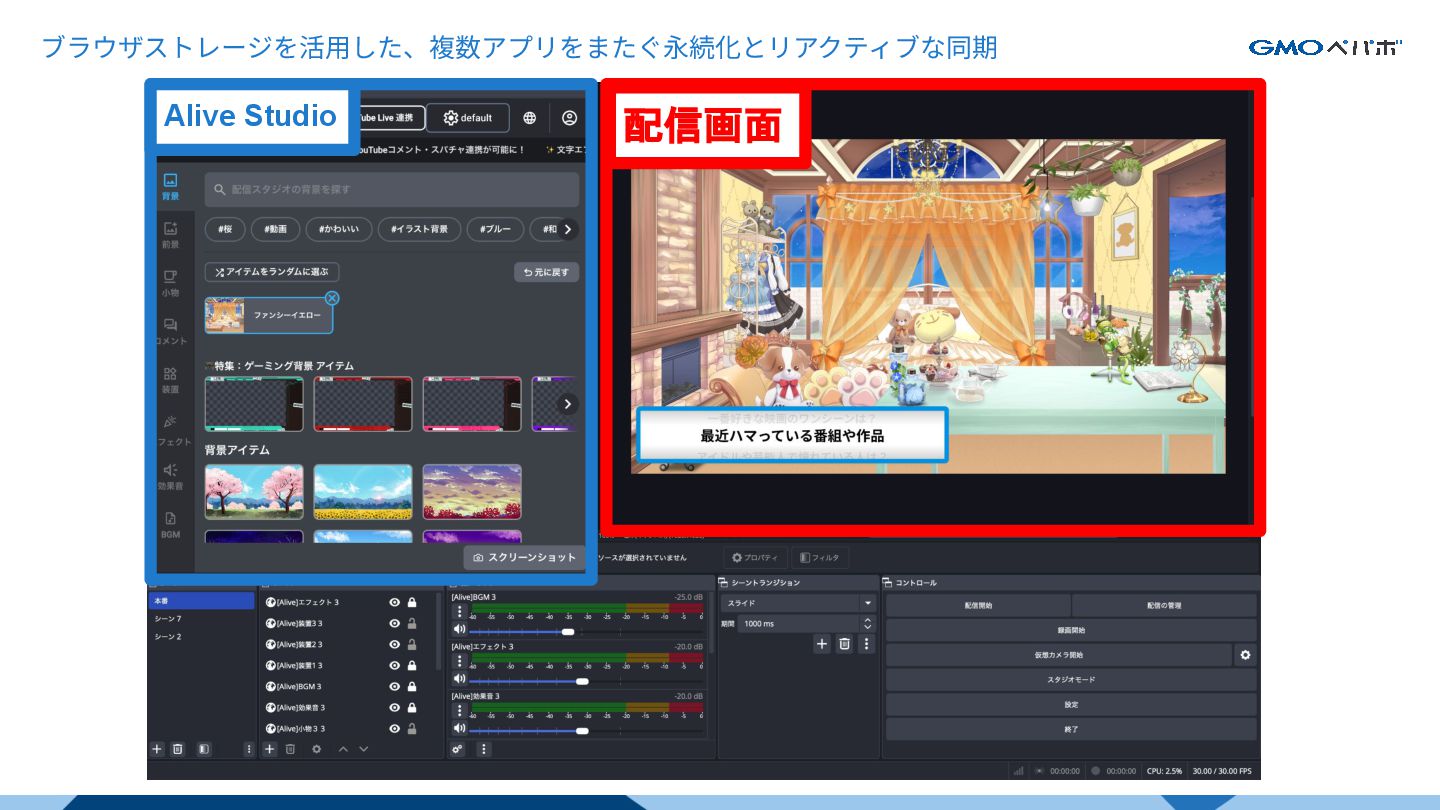Viewport: 1440px width, 810px height.
Task: Add a new scene with the plus icon
Action: point(157,749)
